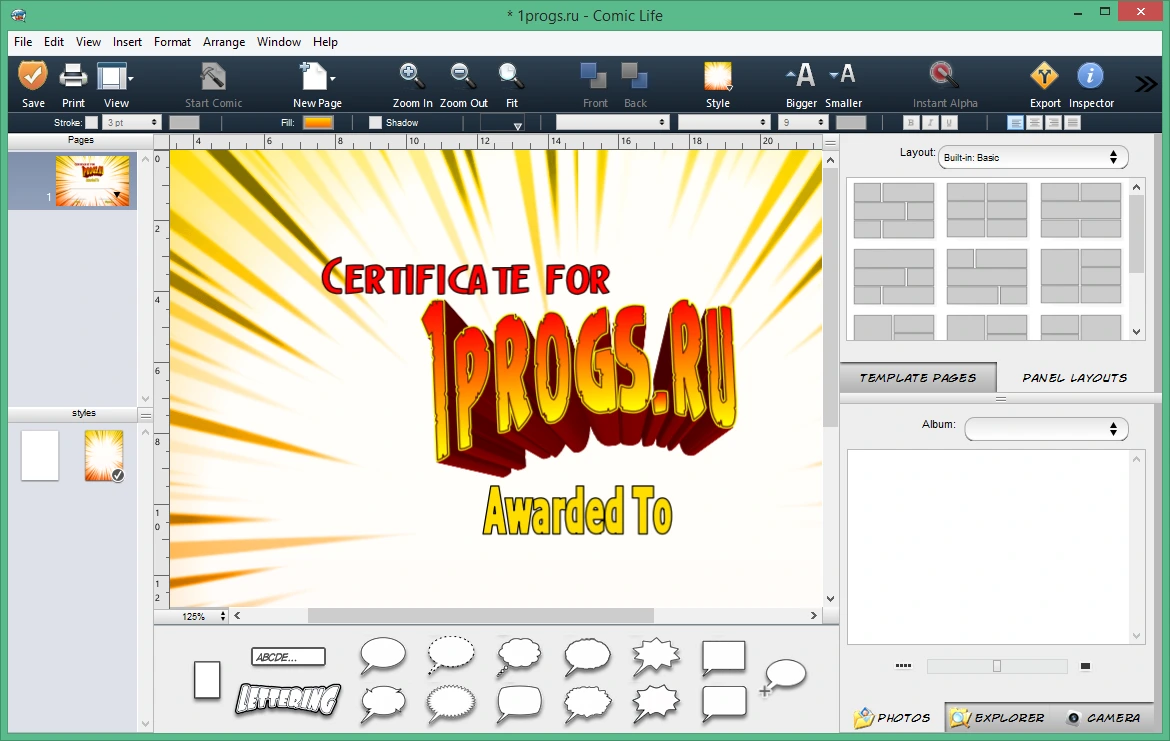Enable the Shadow checkbox

375,122
